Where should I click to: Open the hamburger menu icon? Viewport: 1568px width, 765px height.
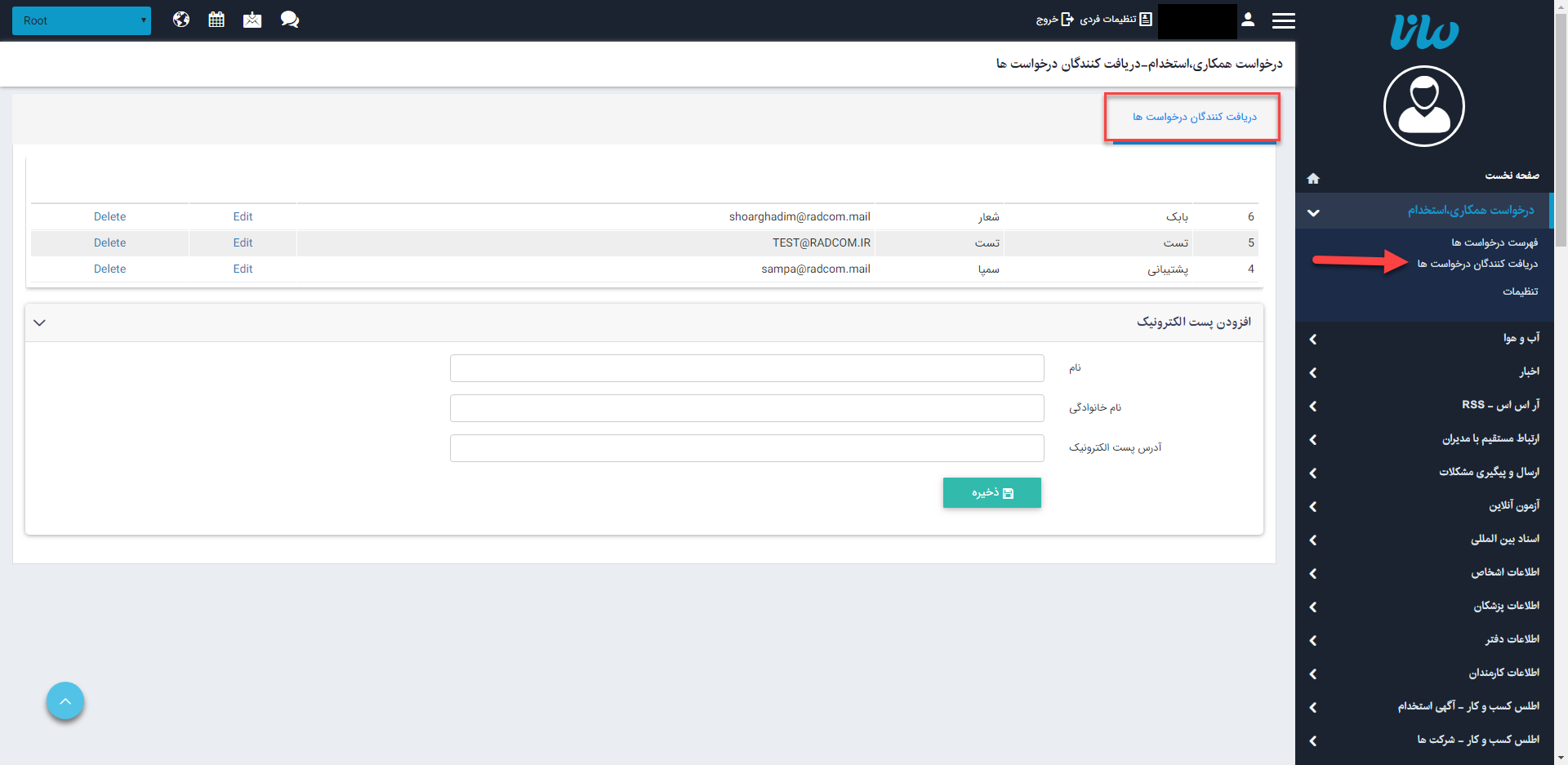(x=1283, y=20)
